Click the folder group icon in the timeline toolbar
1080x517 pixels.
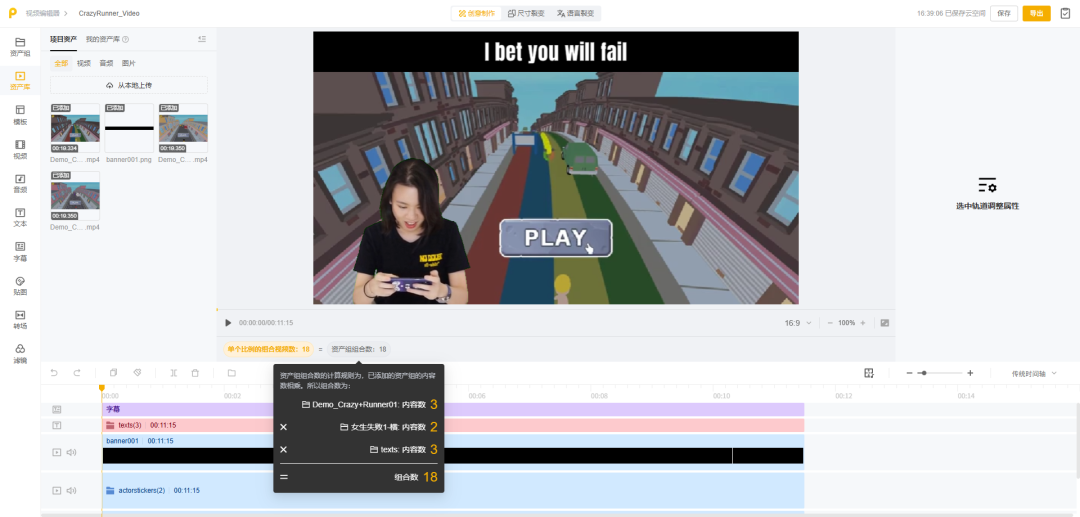(231, 373)
